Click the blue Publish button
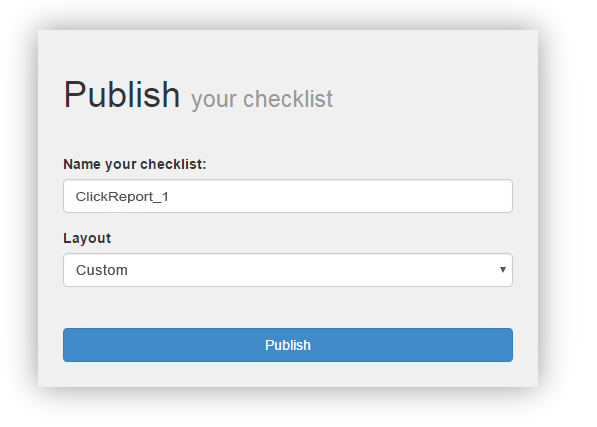Screen dimensions: 597x427 [288, 345]
